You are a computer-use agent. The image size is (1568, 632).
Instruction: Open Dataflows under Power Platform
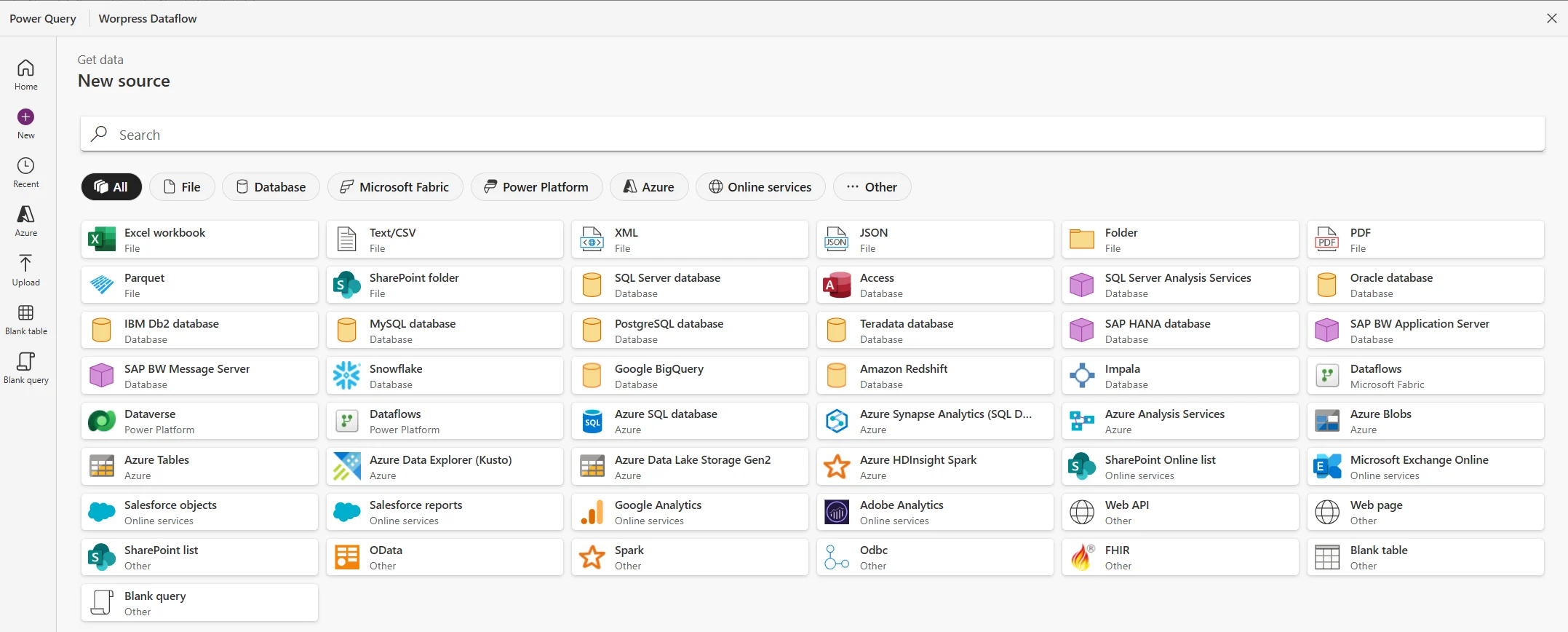(445, 421)
